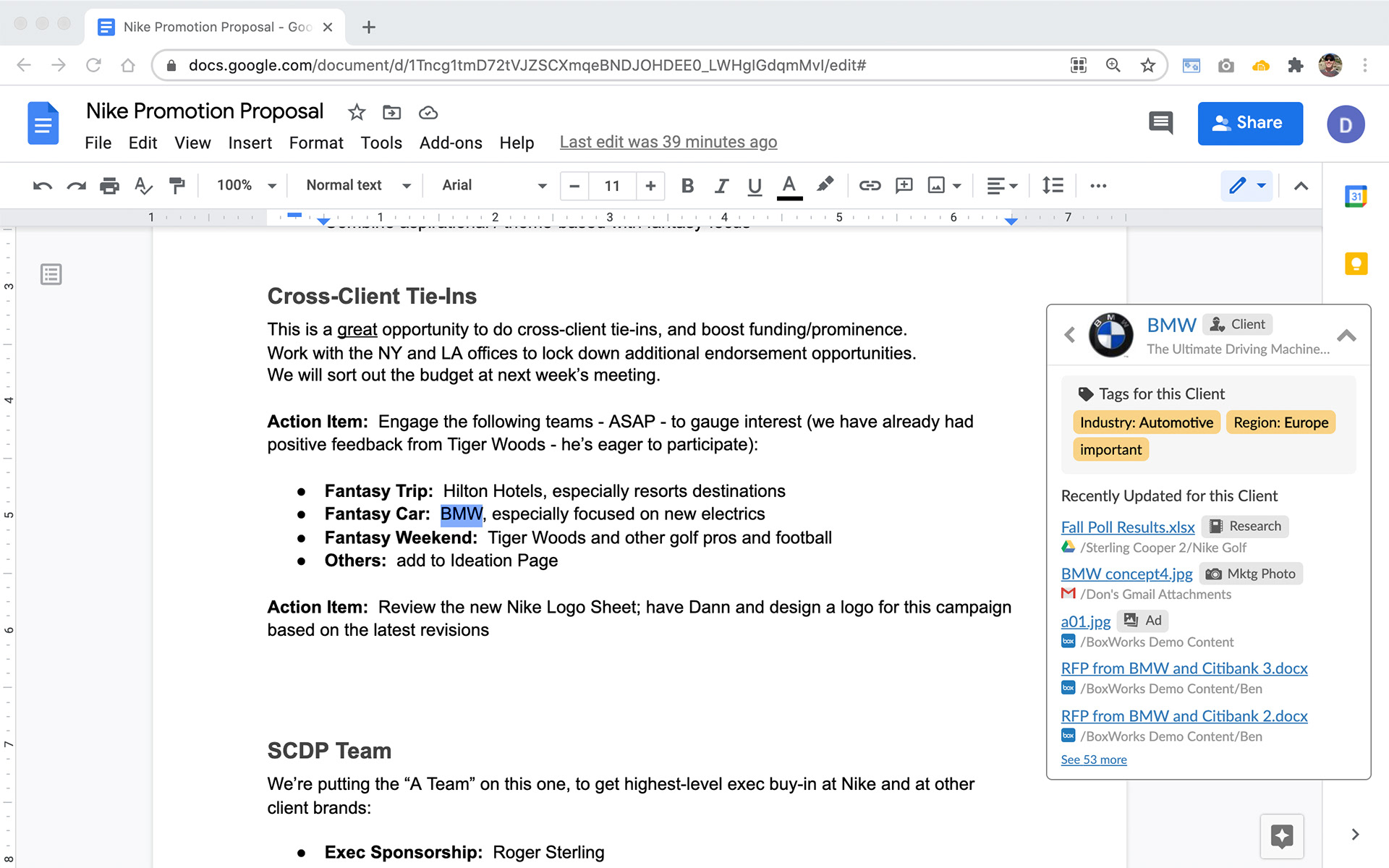Open the Edit menu

point(143,142)
